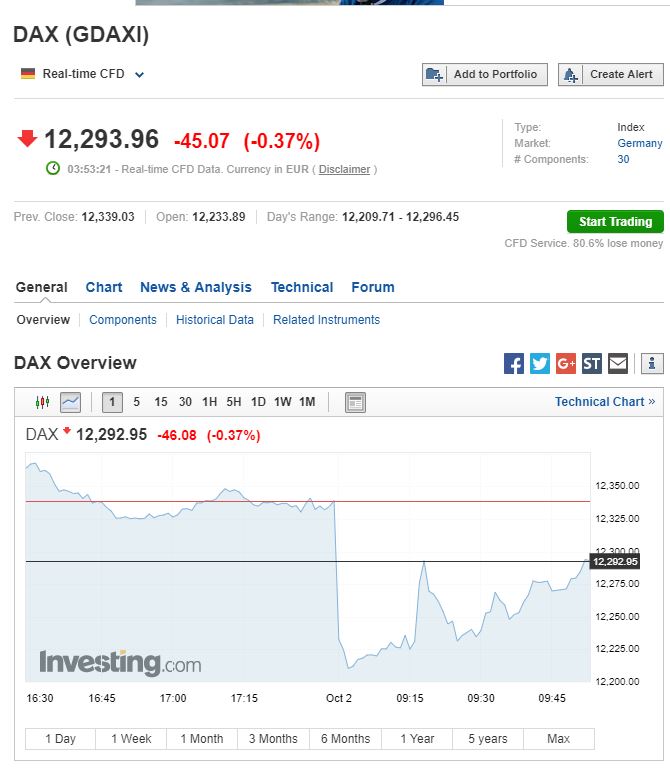The height and width of the screenshot is (777, 670).
Task: Share by email envelope icon
Action: pyautogui.click(x=618, y=363)
